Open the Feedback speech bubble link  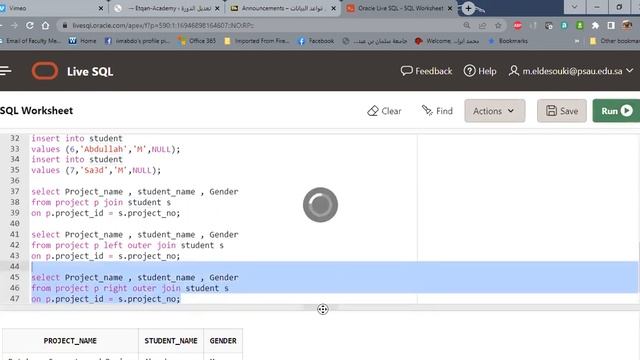426,71
